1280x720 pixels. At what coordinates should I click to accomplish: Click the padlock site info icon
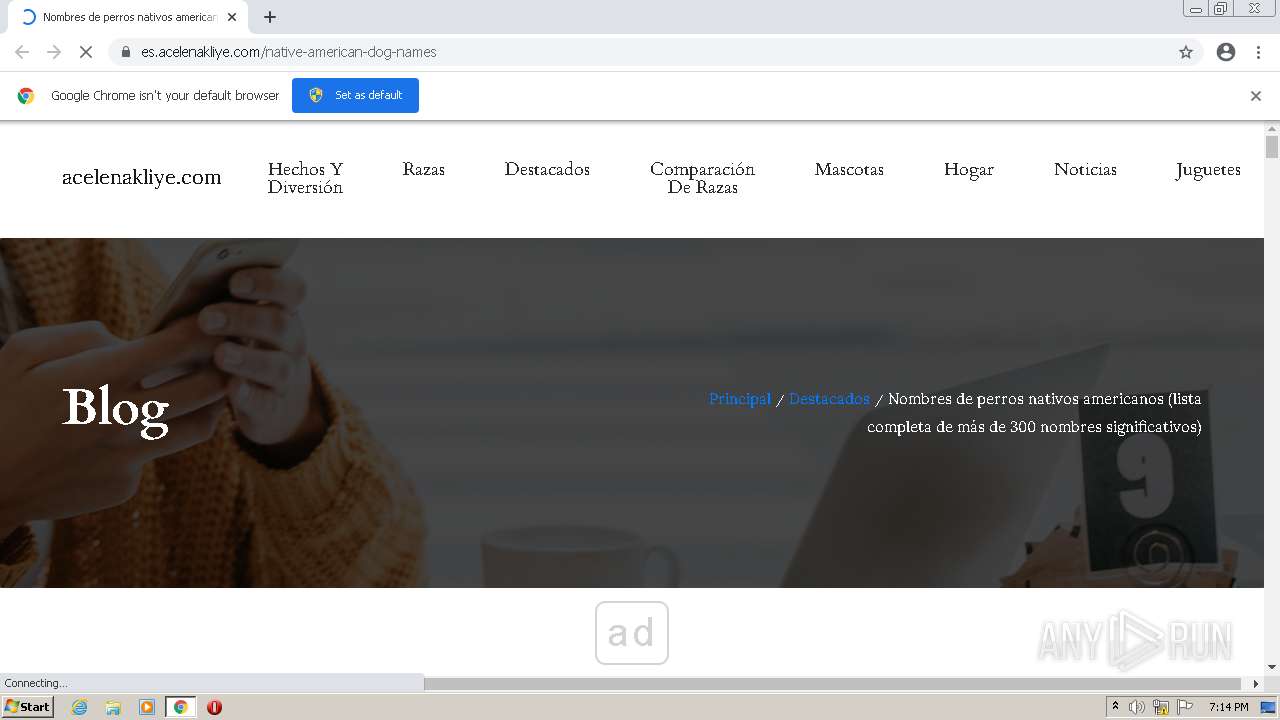(126, 52)
